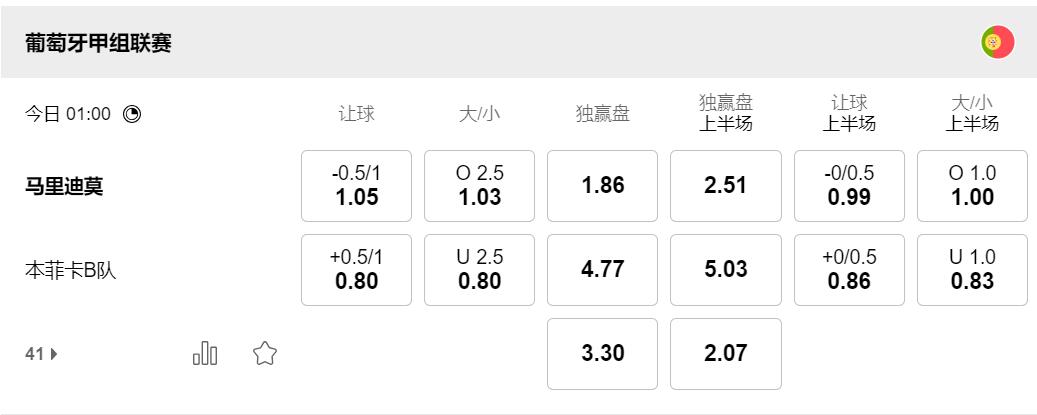
Task: Select first-half 马里迪莫 win odds 2.51
Action: click(x=725, y=186)
